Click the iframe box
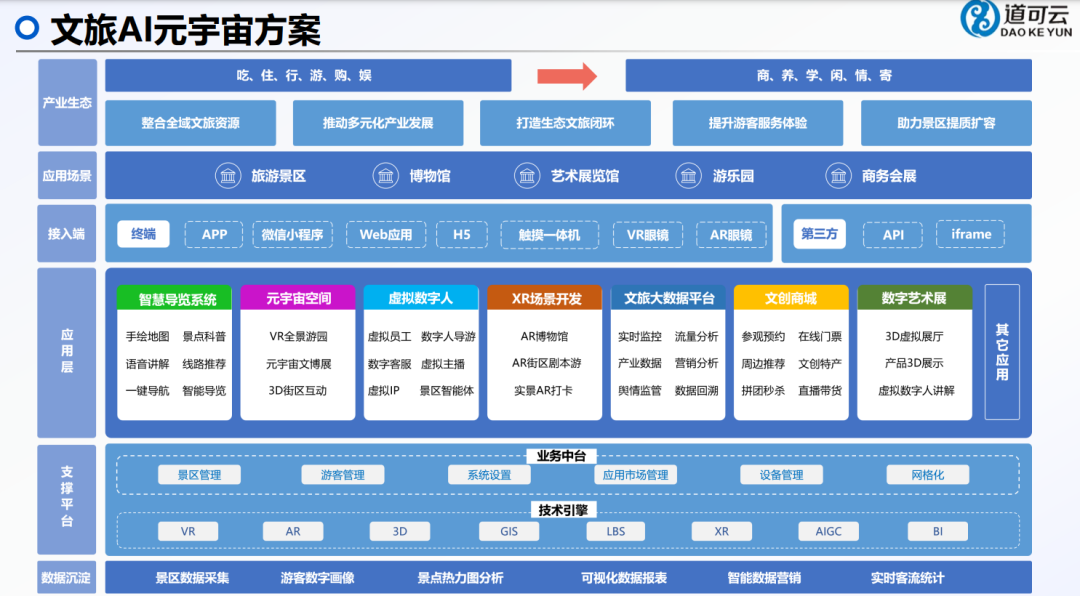The width and height of the screenshot is (1080, 596). [x=970, y=234]
